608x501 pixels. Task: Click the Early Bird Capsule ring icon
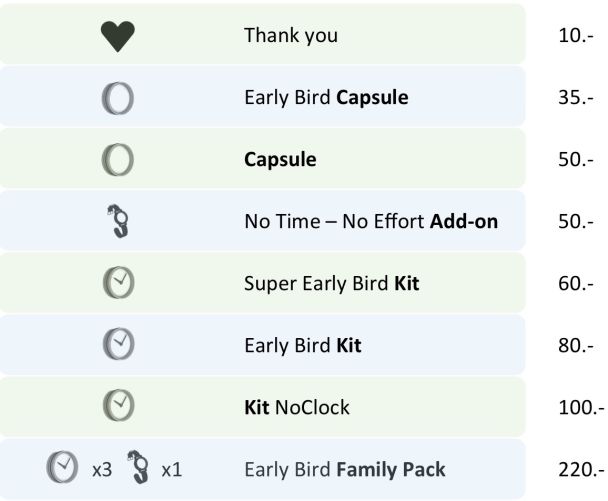click(x=118, y=98)
